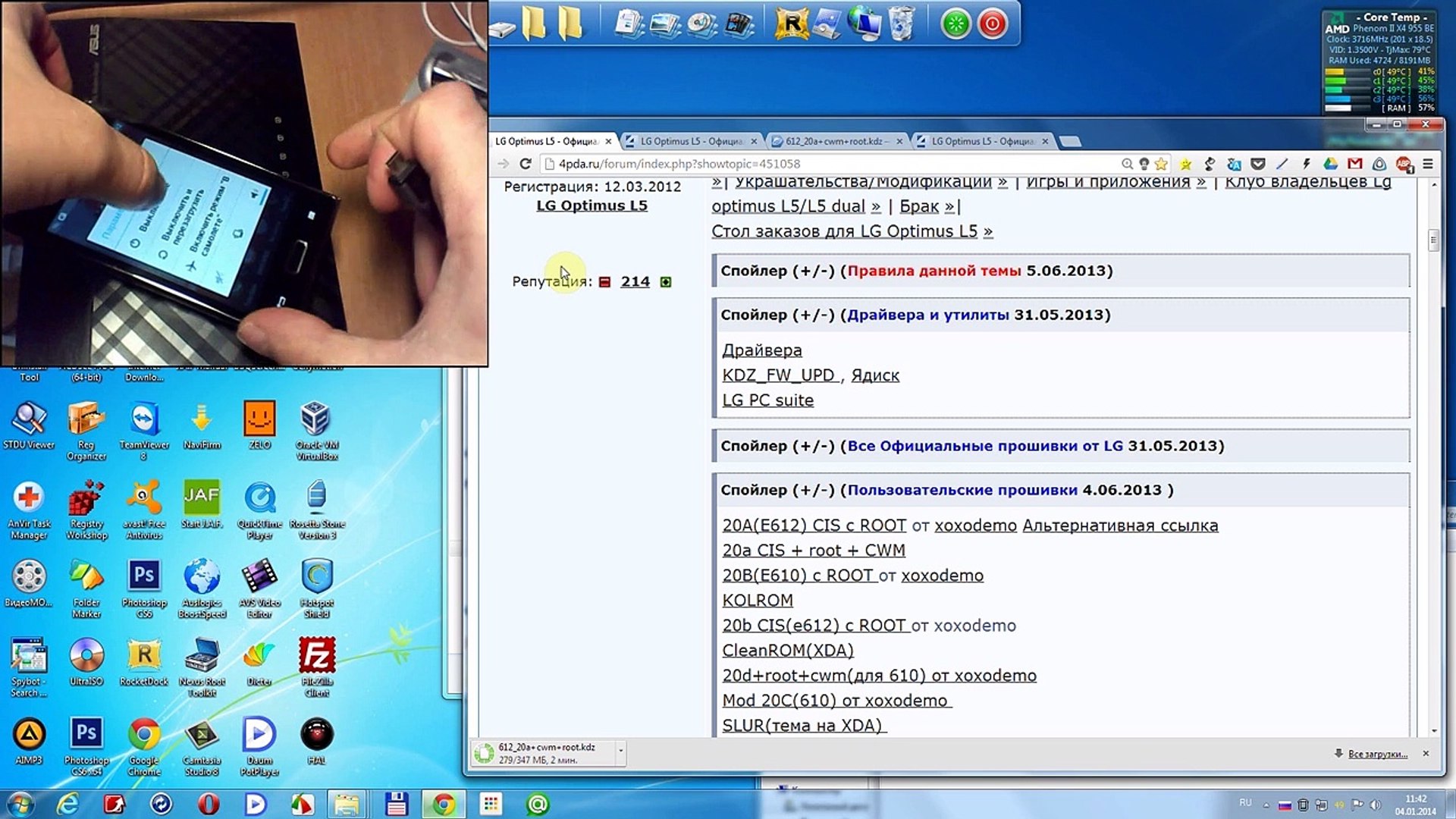Click the minus reputation button
The width and height of the screenshot is (1456, 819).
(604, 282)
